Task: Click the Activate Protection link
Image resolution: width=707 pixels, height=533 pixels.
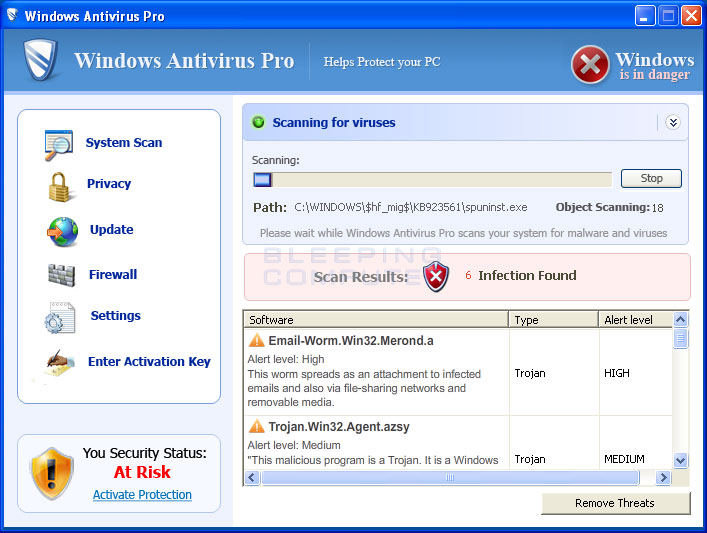Action: click(x=142, y=495)
